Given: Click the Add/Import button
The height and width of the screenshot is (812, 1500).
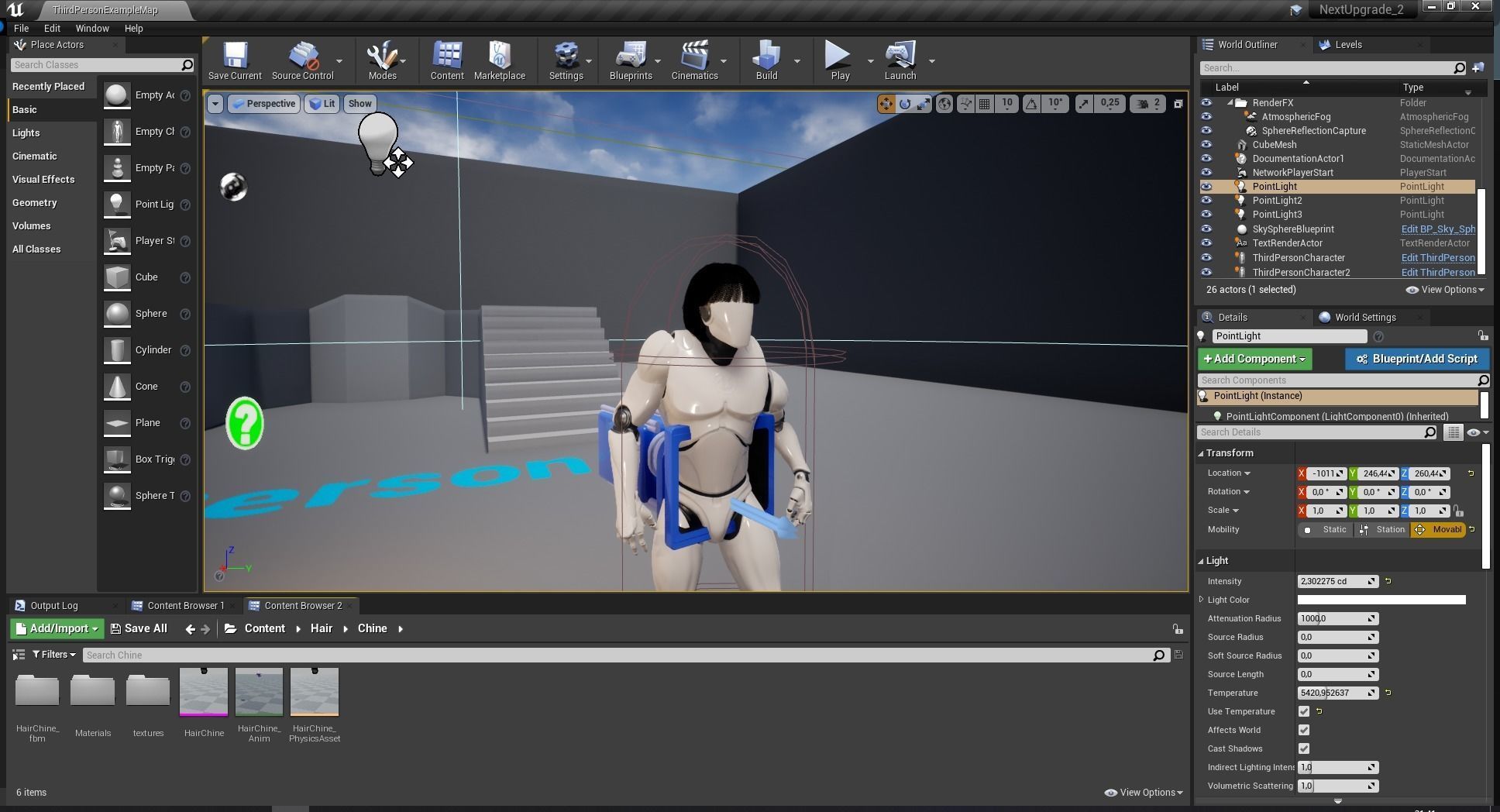Looking at the screenshot, I should (x=56, y=628).
